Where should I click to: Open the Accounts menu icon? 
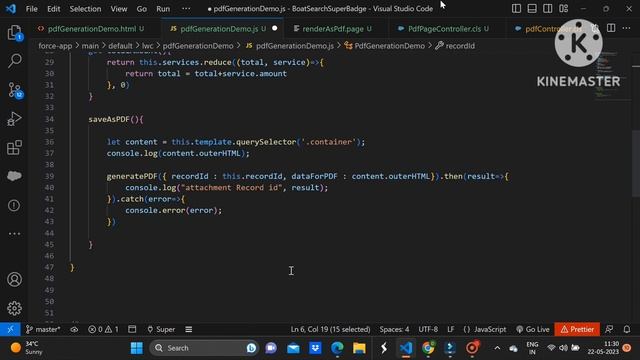point(14,280)
